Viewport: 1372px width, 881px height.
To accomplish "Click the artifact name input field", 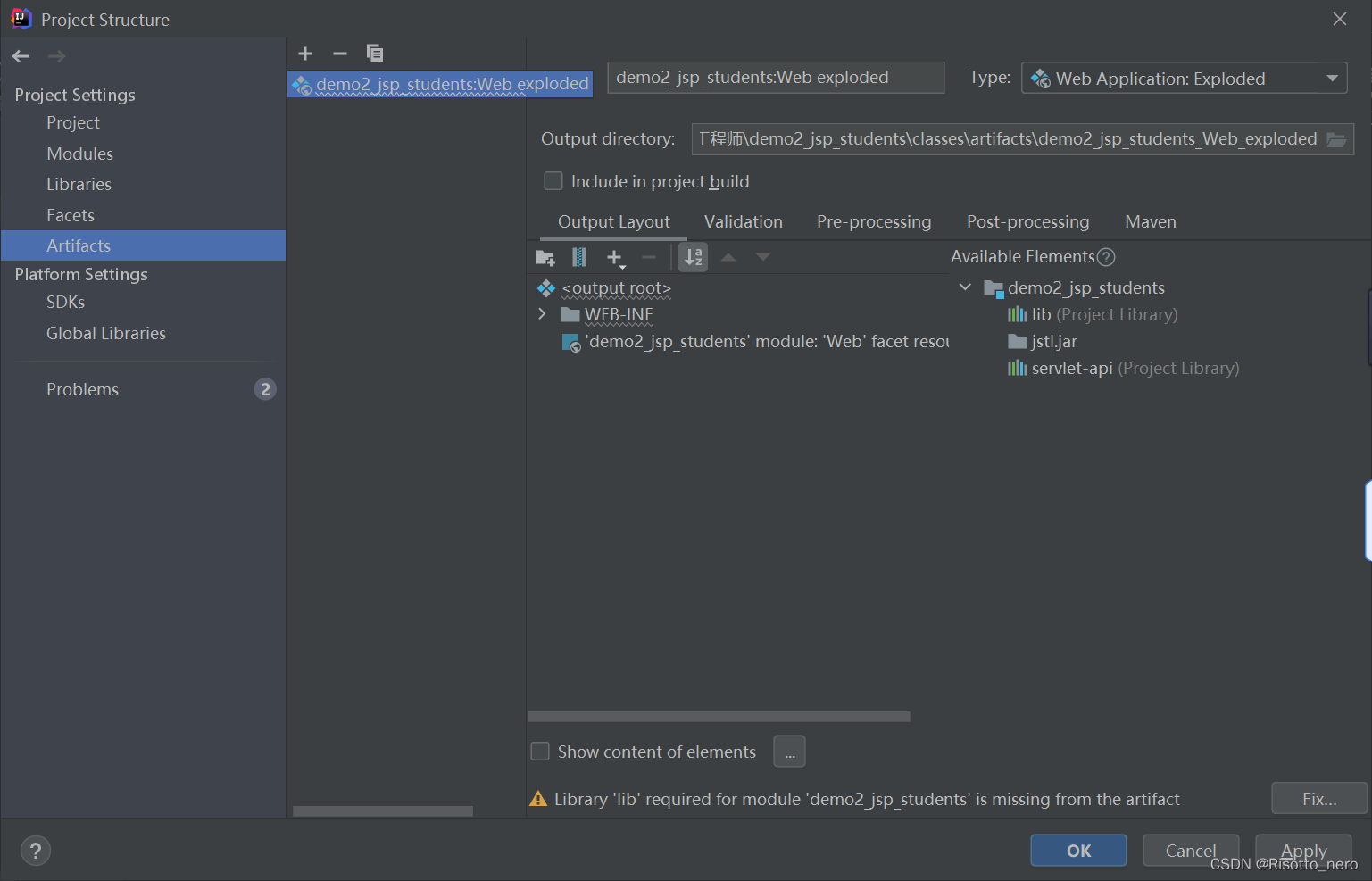I will 776,78.
